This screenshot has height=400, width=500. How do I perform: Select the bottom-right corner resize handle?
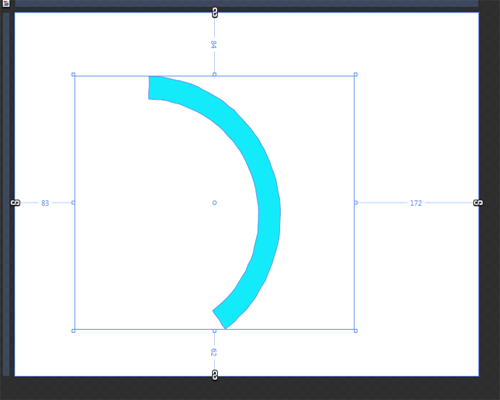click(356, 331)
